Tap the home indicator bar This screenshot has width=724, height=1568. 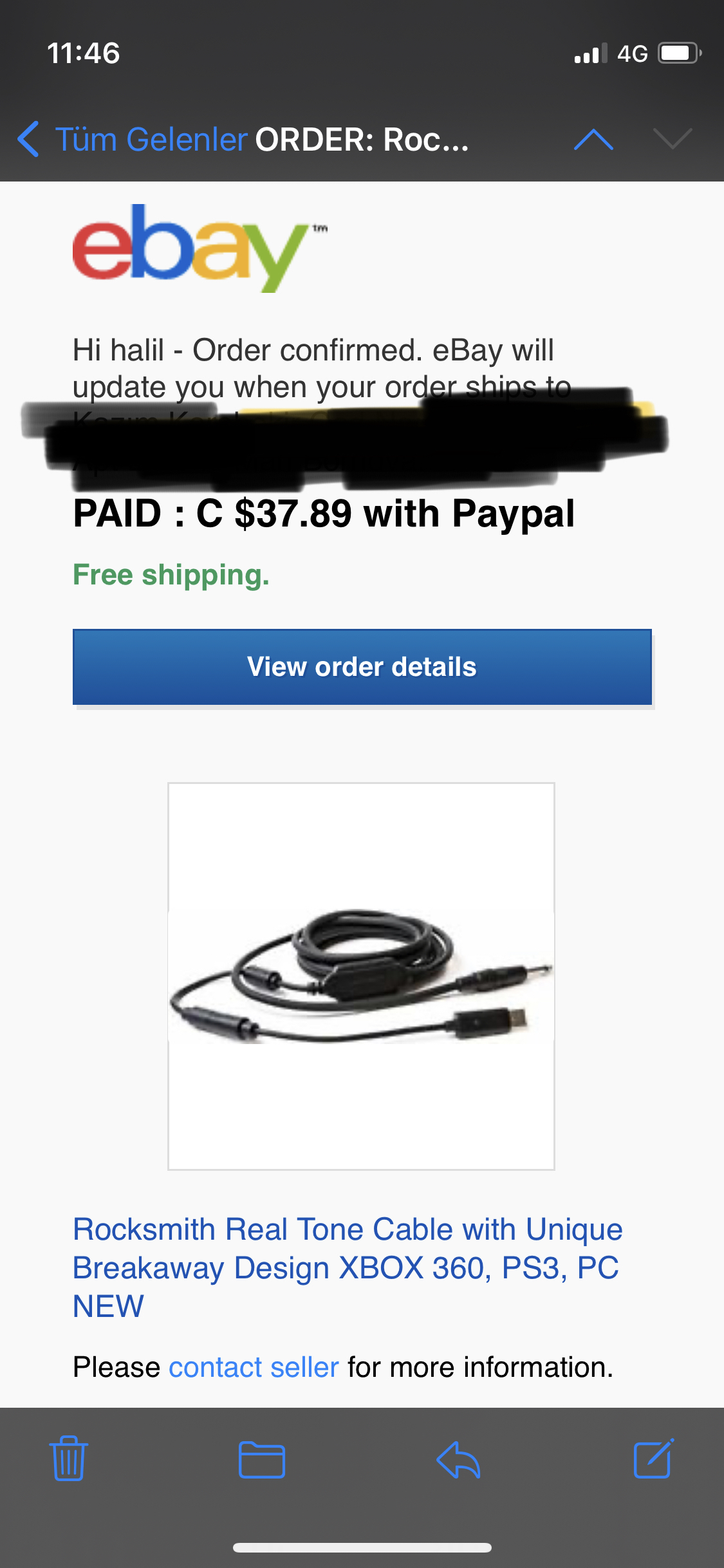coord(362,1547)
